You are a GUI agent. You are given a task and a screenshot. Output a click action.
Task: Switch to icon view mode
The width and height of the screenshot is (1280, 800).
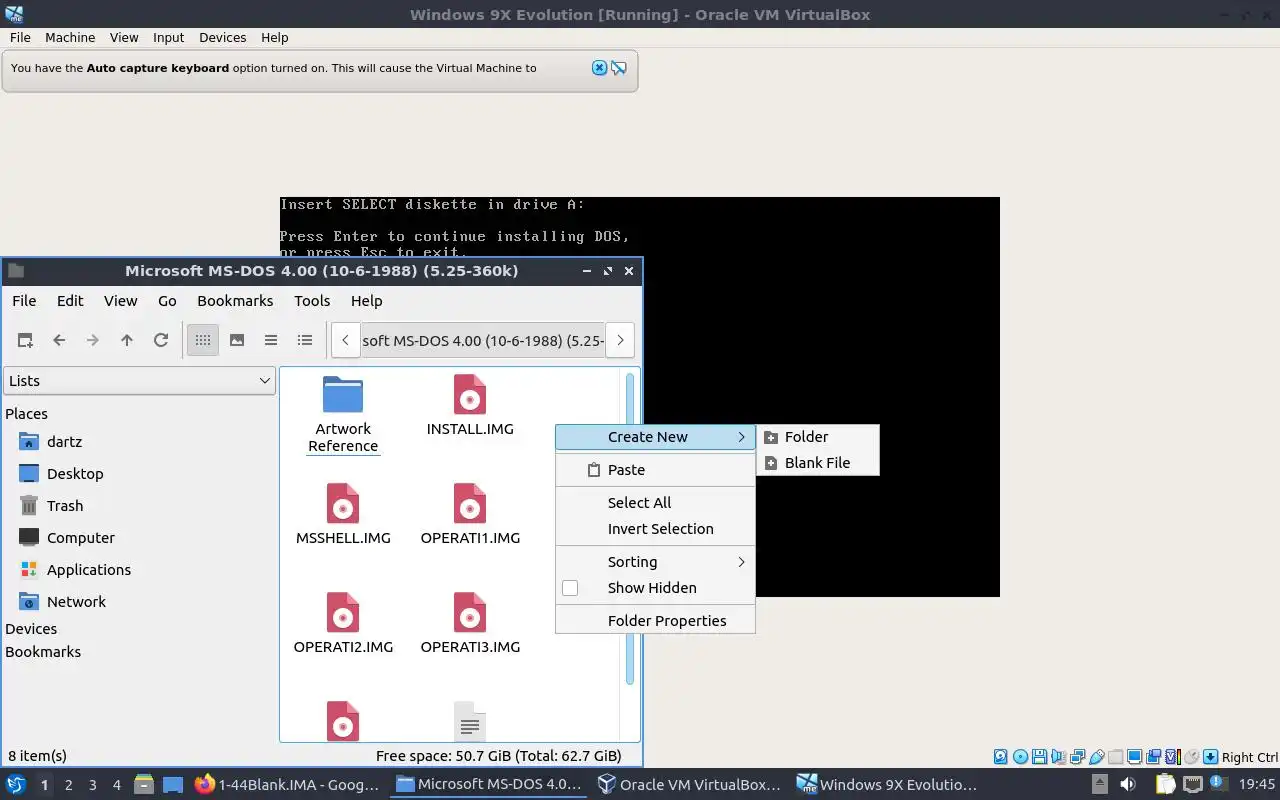[x=203, y=340]
